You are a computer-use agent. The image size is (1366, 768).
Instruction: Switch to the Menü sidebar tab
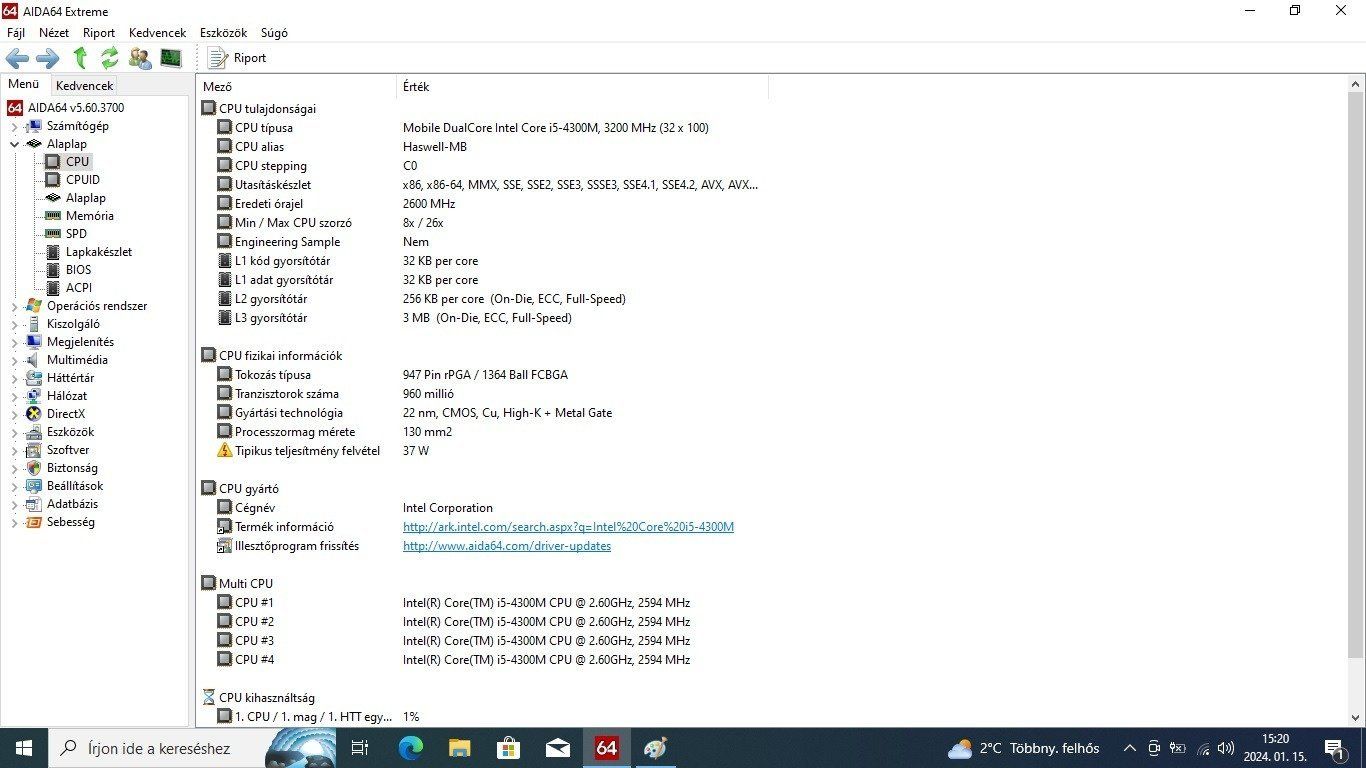(x=24, y=85)
